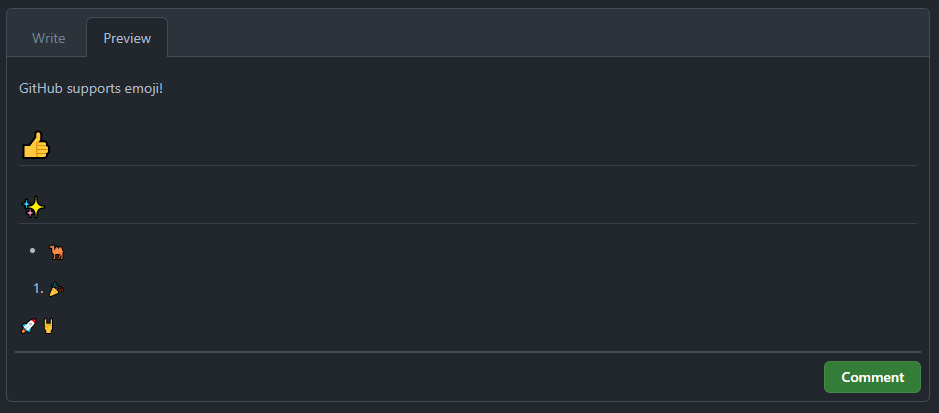Click the horizontal rule under sparkles heading
The image size is (939, 413).
(468, 223)
